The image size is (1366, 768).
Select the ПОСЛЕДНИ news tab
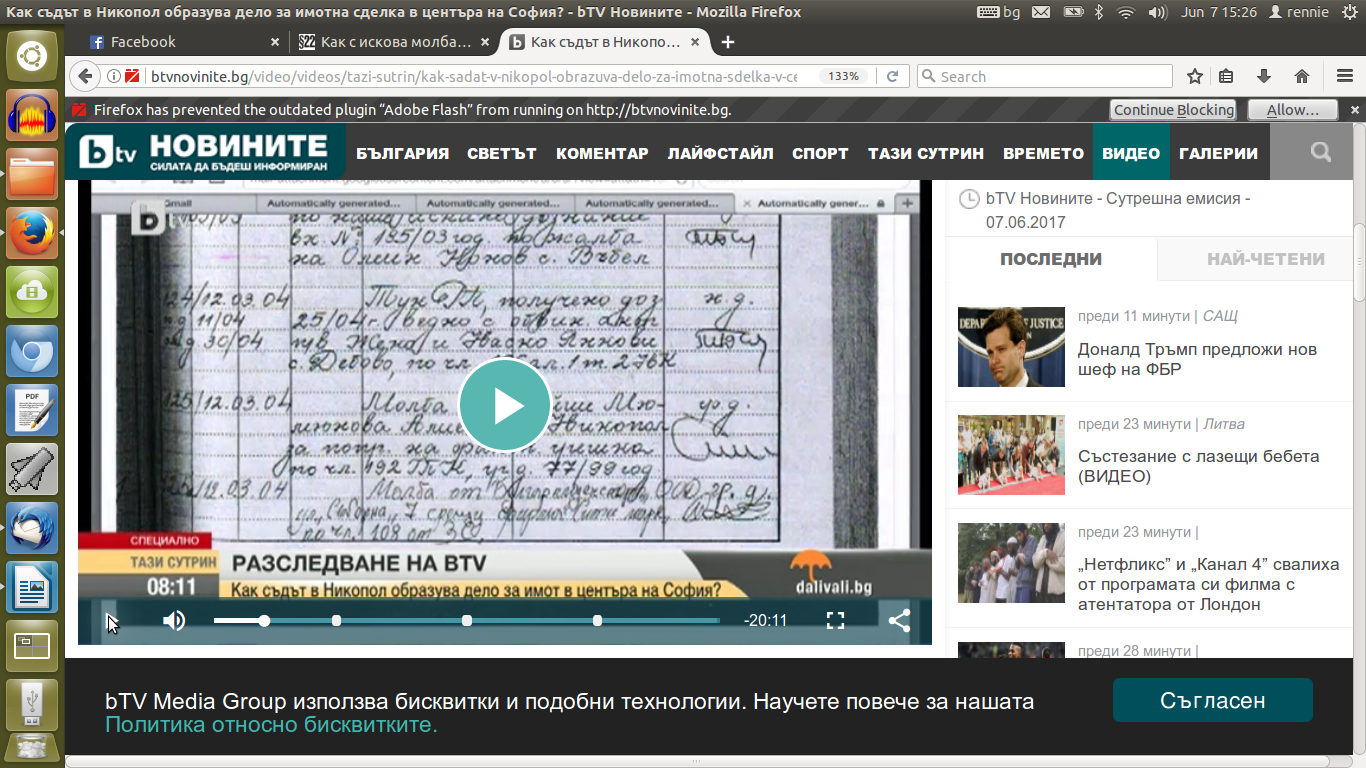pos(1051,259)
